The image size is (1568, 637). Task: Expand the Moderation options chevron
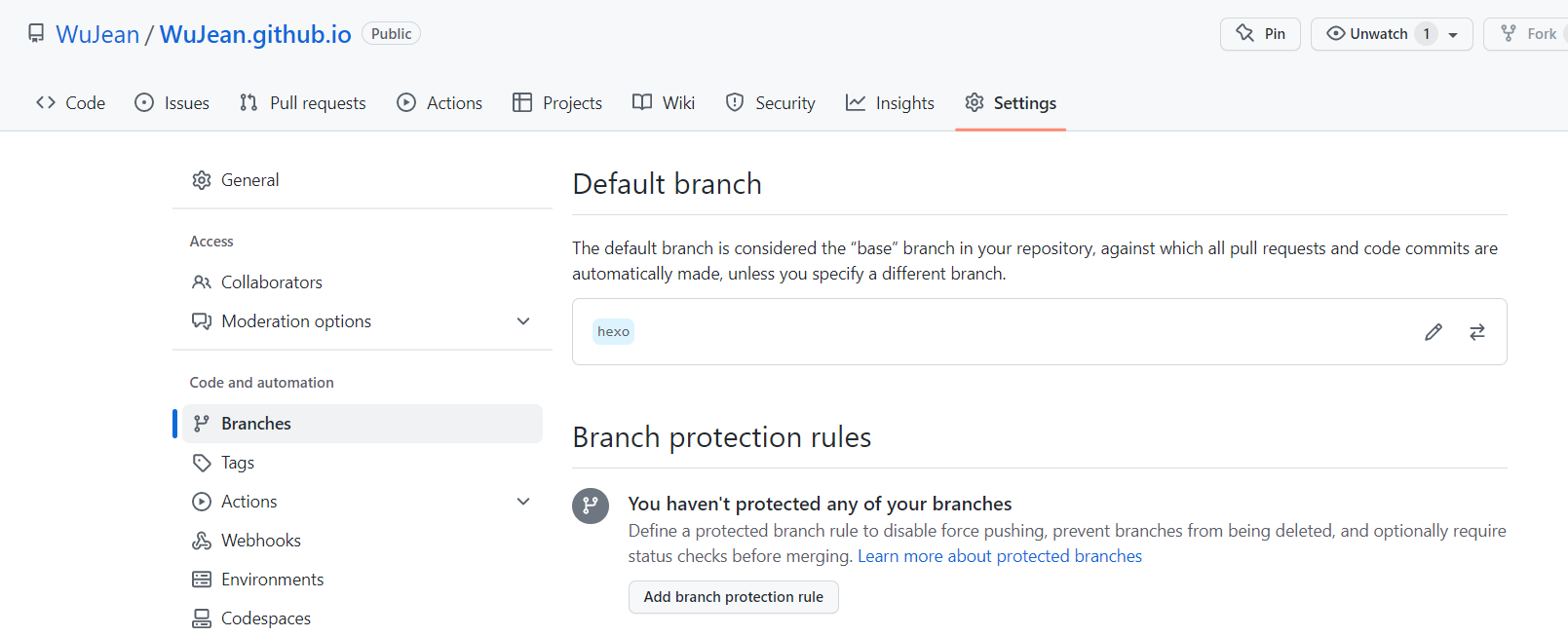coord(523,321)
